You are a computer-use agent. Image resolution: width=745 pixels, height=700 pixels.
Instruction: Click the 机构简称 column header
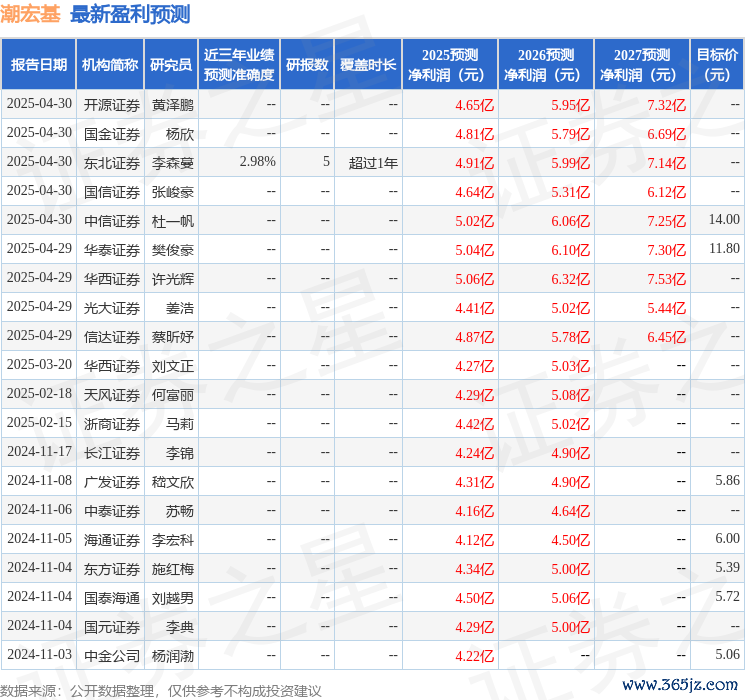110,65
